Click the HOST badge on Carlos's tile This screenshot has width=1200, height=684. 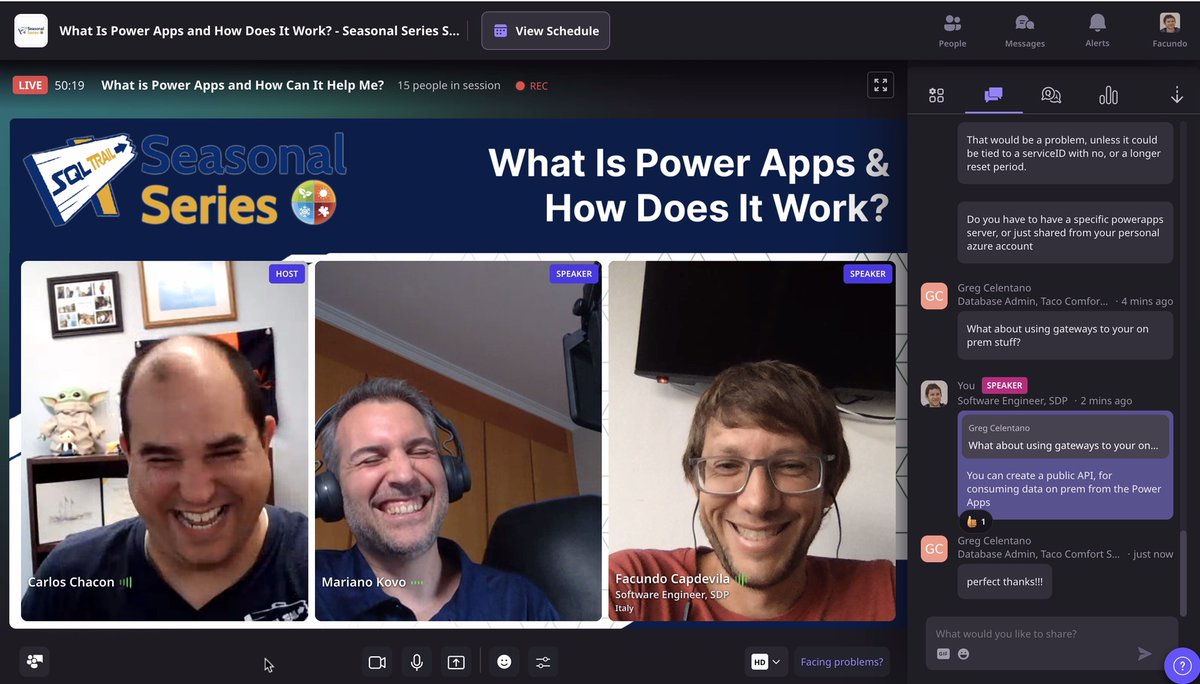click(x=286, y=274)
